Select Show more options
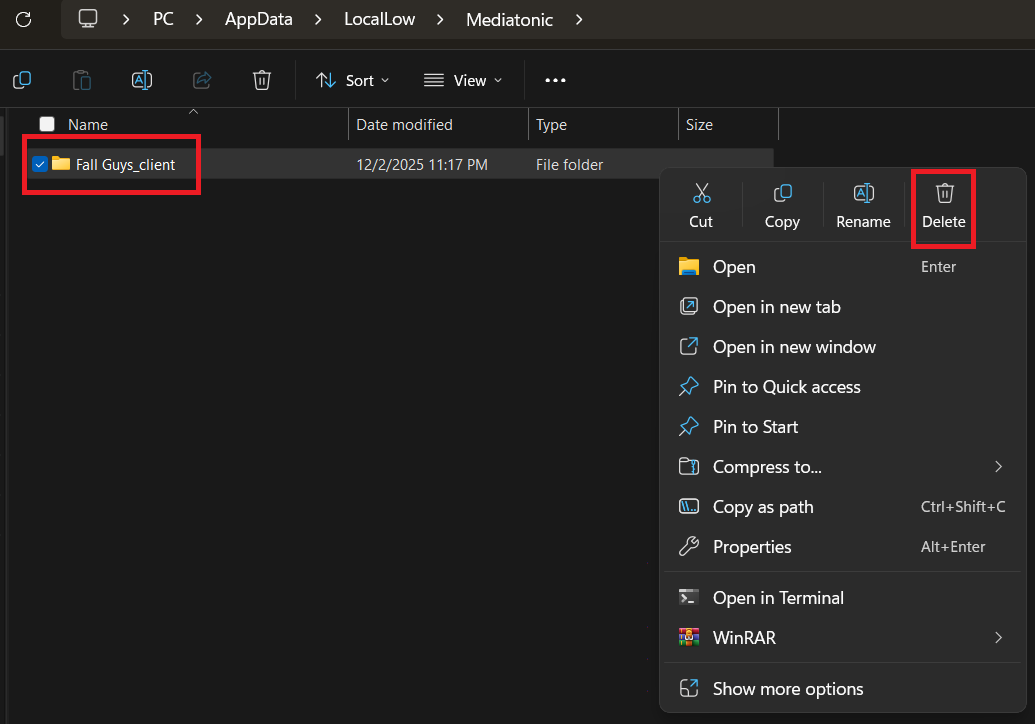Screen dimensions: 1035x724 click(x=788, y=688)
